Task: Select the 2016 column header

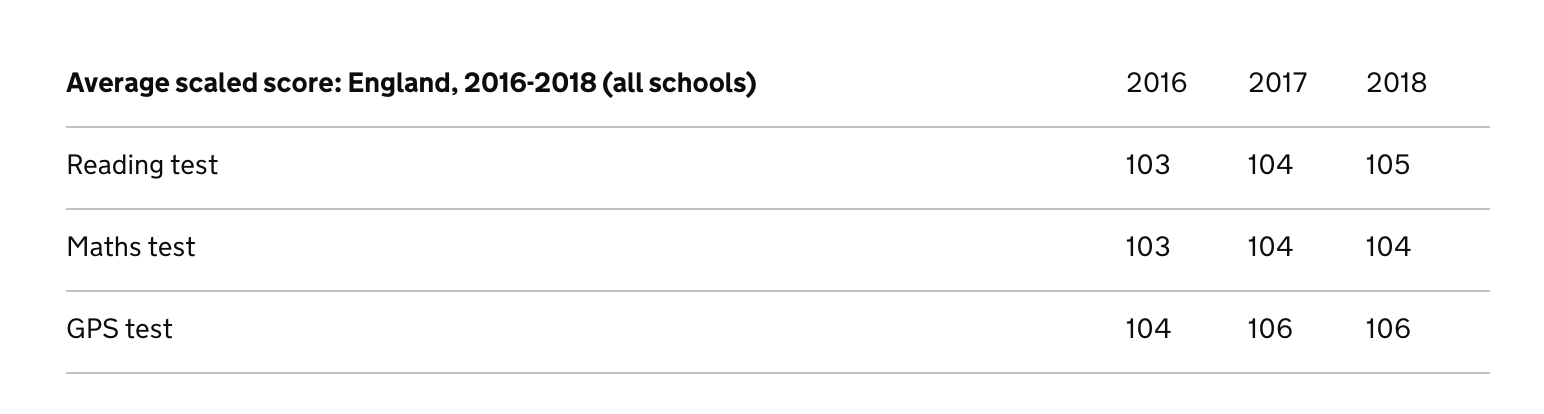Action: click(1156, 83)
